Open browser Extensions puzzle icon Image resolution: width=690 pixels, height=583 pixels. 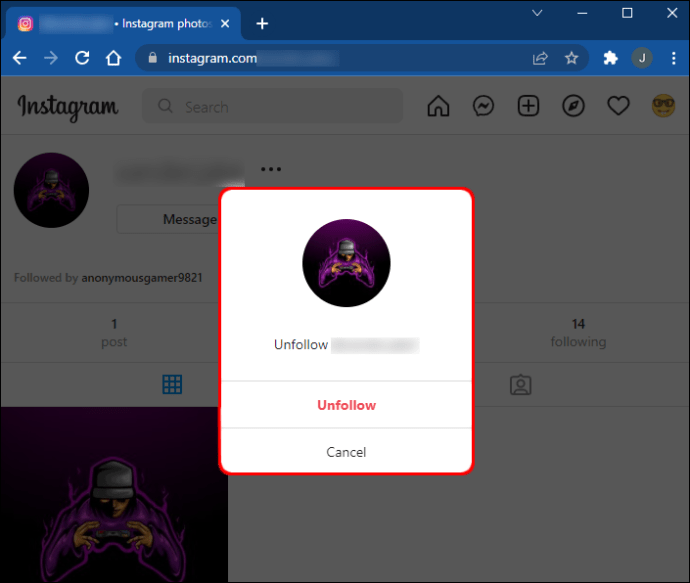(x=610, y=58)
